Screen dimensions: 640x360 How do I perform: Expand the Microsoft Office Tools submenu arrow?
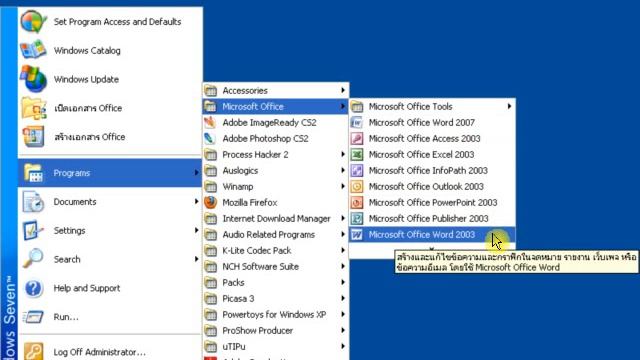pos(509,107)
